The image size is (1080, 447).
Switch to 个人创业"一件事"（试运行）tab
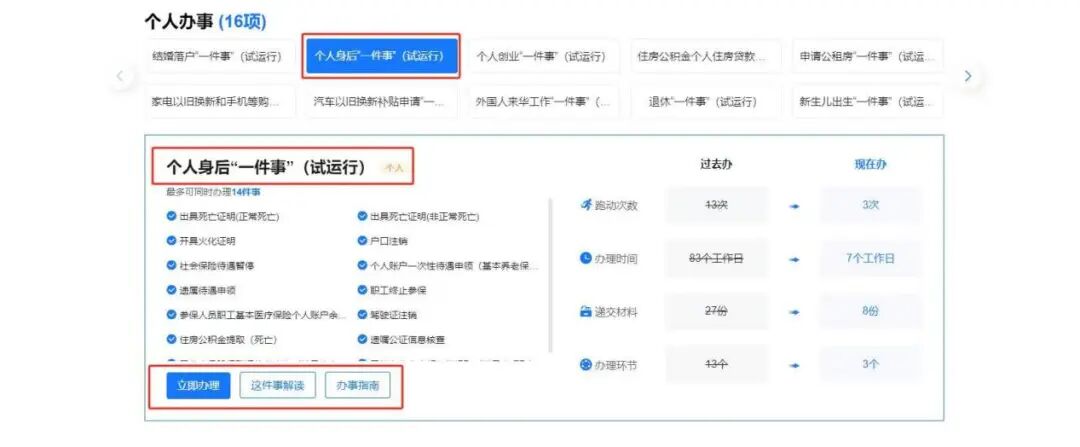tap(543, 56)
